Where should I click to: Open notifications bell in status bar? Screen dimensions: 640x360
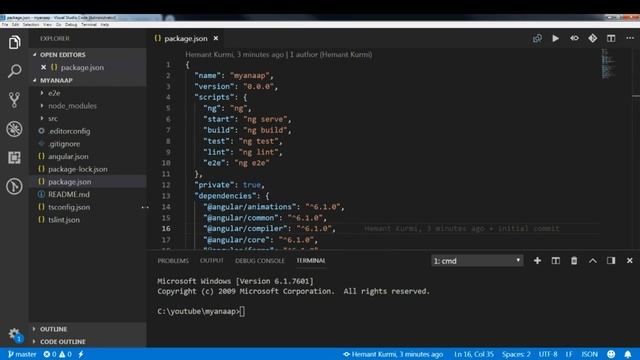click(628, 354)
